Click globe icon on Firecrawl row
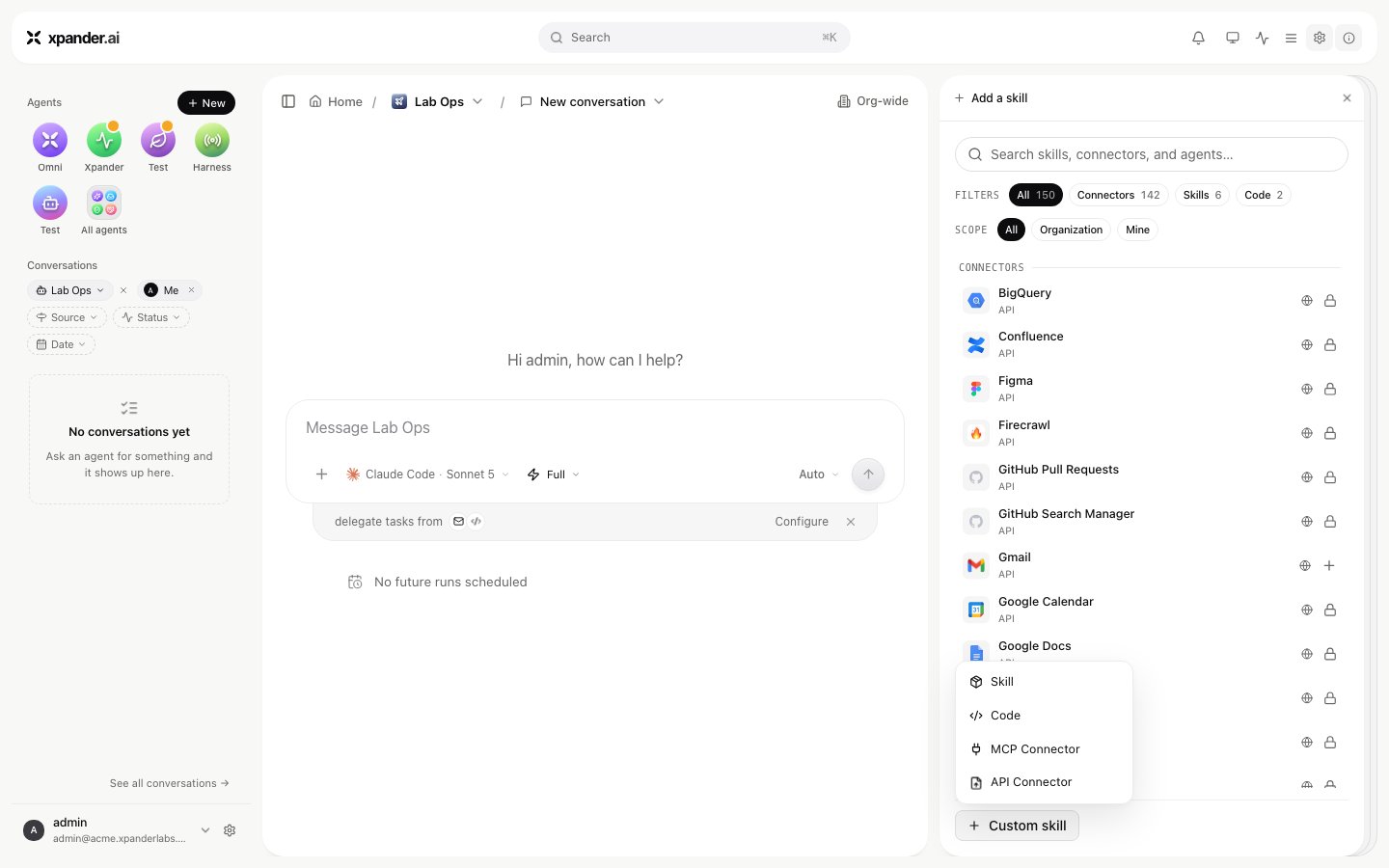This screenshot has height=868, width=1389. pyautogui.click(x=1307, y=433)
